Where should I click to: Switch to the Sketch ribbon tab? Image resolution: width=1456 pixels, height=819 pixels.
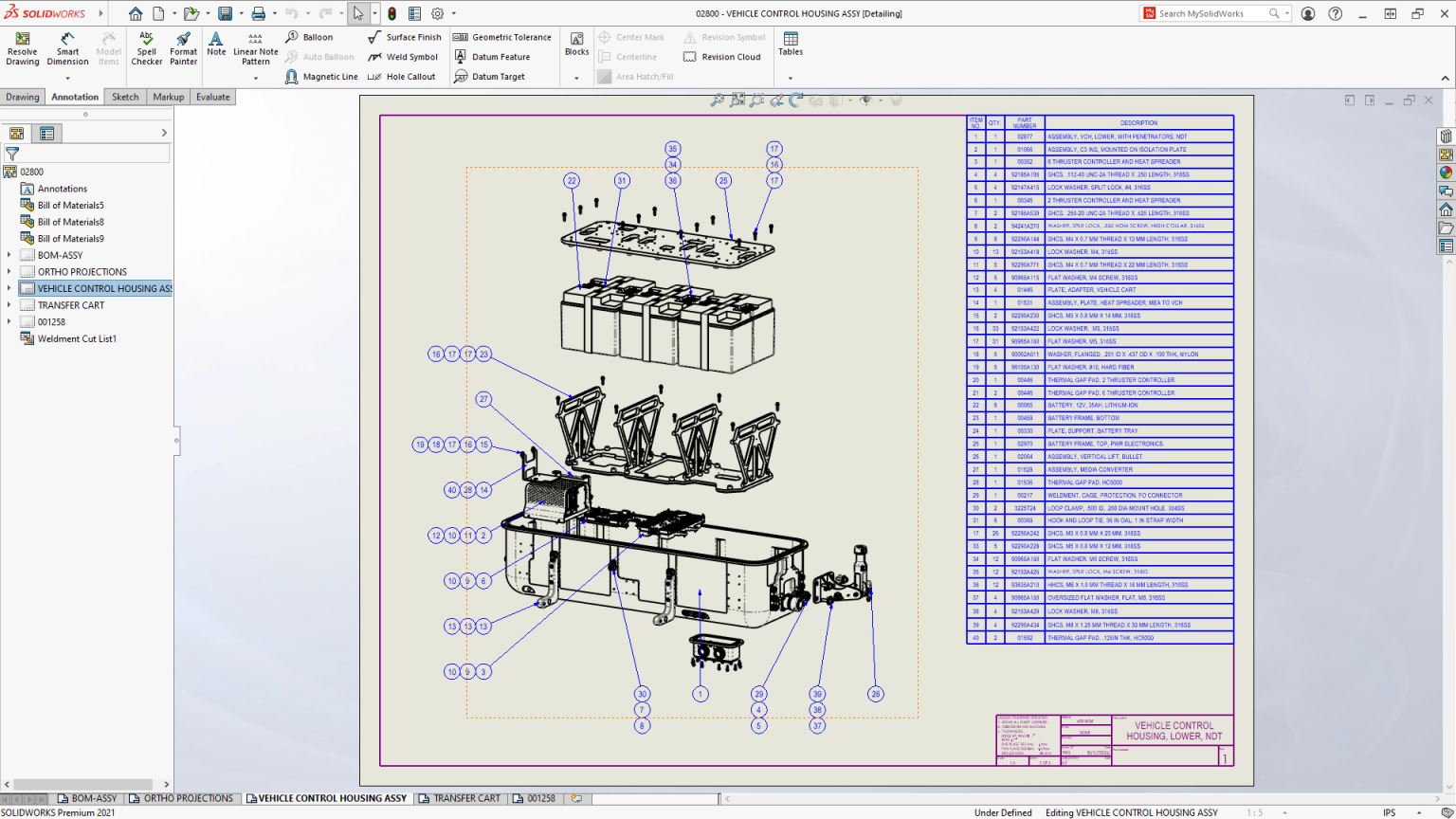[124, 96]
